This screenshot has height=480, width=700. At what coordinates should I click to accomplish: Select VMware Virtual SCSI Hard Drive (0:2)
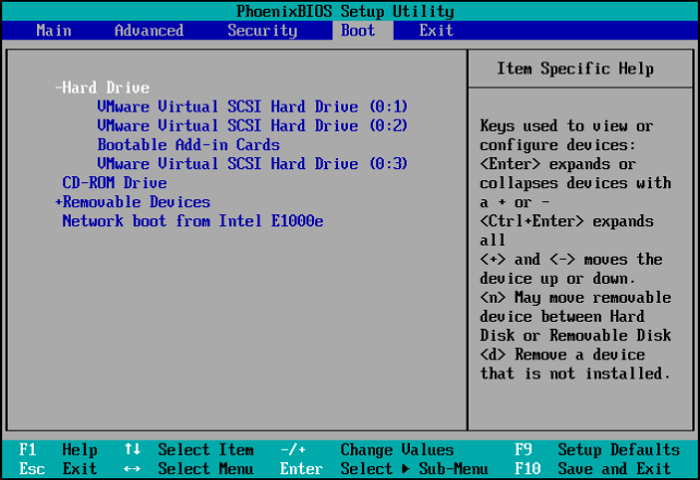click(252, 126)
